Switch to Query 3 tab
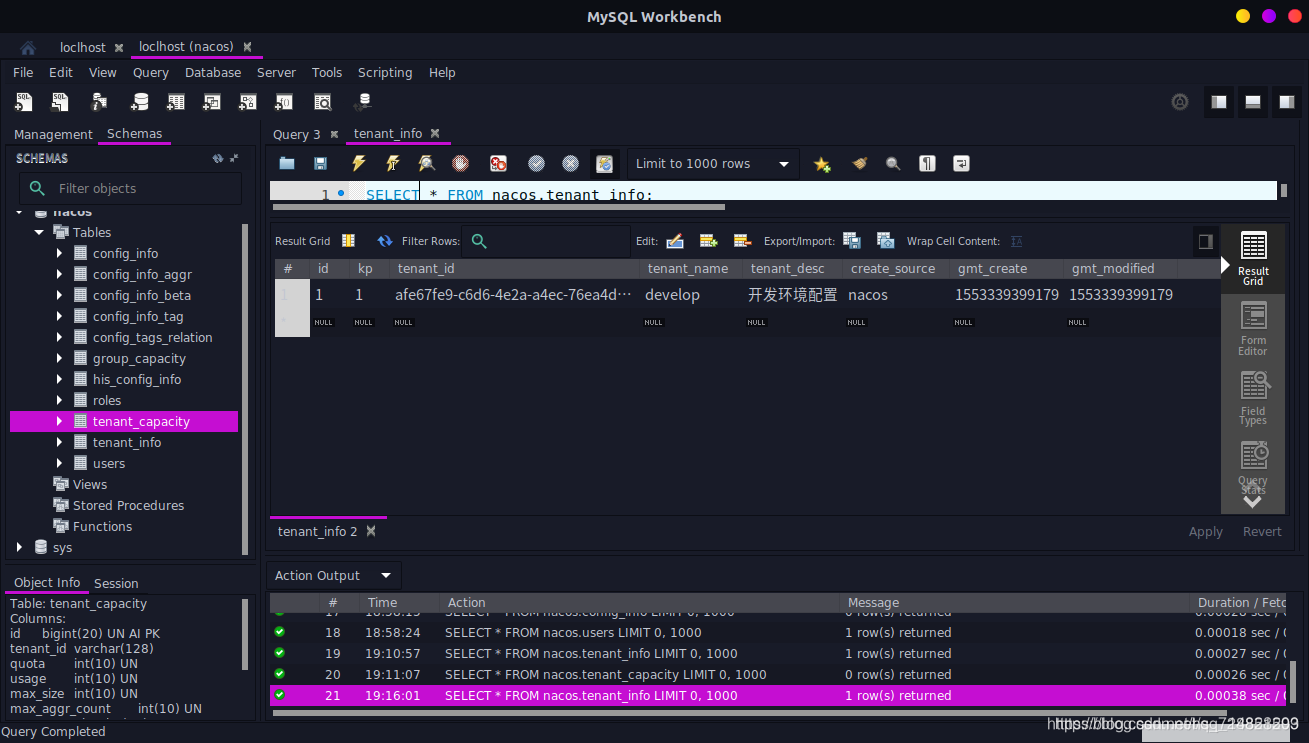Image resolution: width=1309 pixels, height=743 pixels. point(297,134)
